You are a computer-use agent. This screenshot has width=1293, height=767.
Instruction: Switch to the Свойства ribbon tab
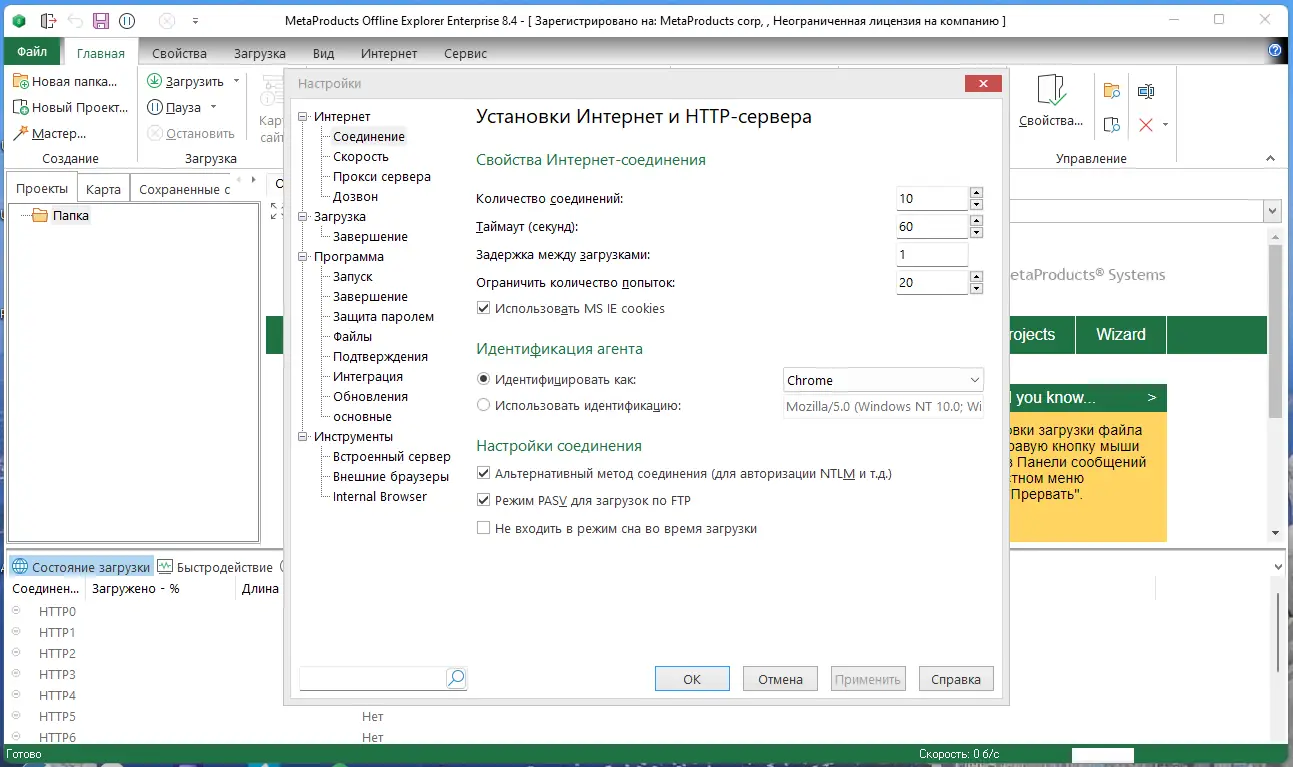(179, 53)
